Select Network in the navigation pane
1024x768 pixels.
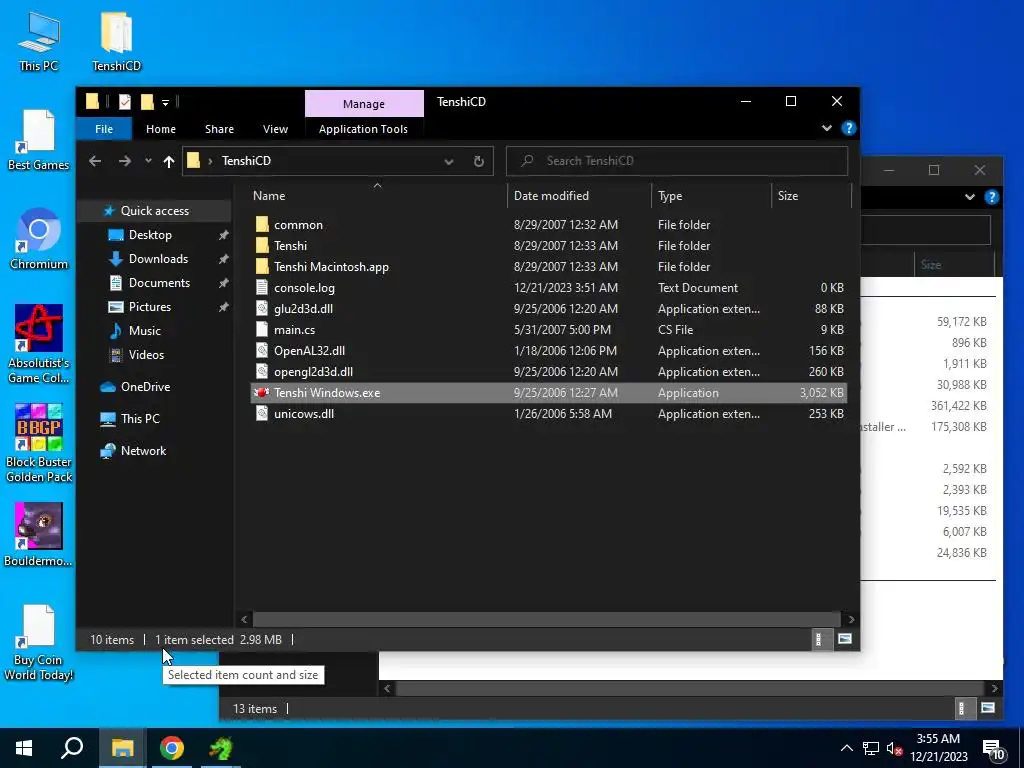(143, 451)
